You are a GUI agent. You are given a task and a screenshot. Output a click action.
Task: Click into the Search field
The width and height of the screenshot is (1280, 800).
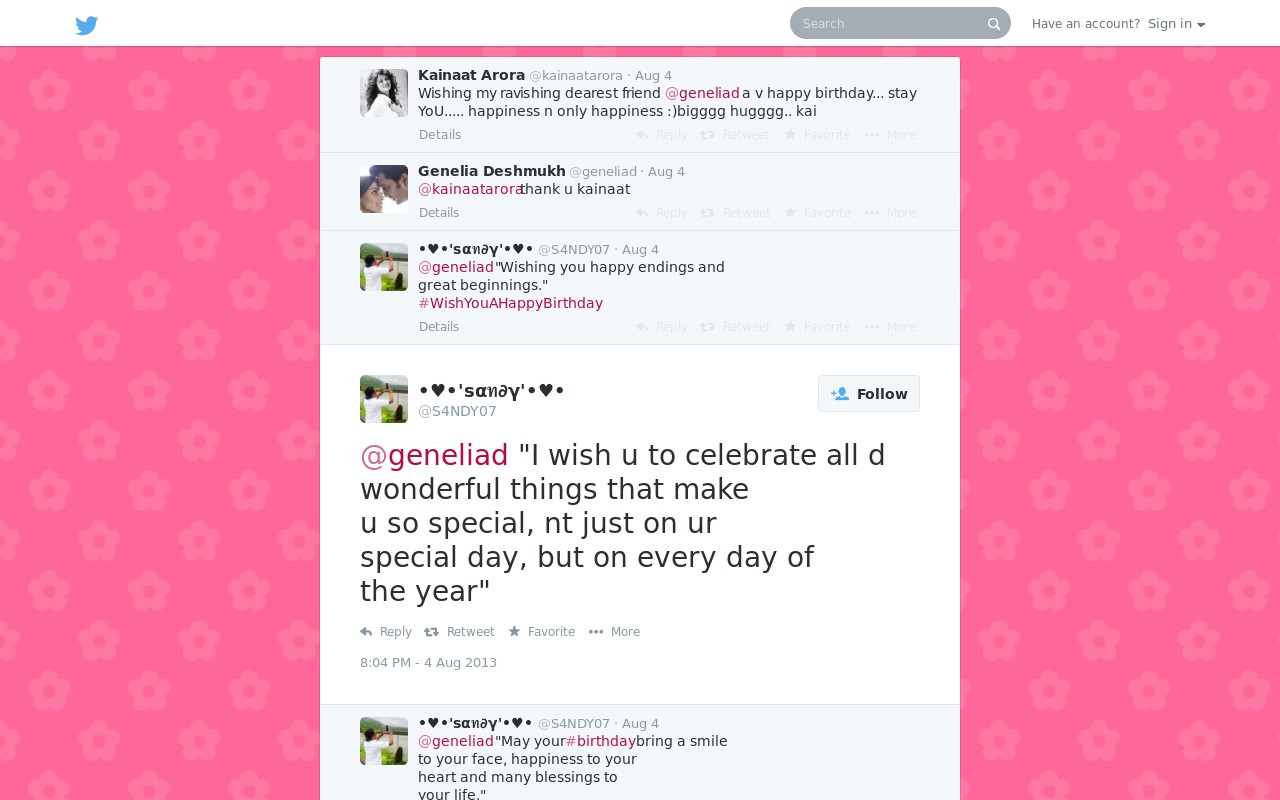pyautogui.click(x=888, y=23)
